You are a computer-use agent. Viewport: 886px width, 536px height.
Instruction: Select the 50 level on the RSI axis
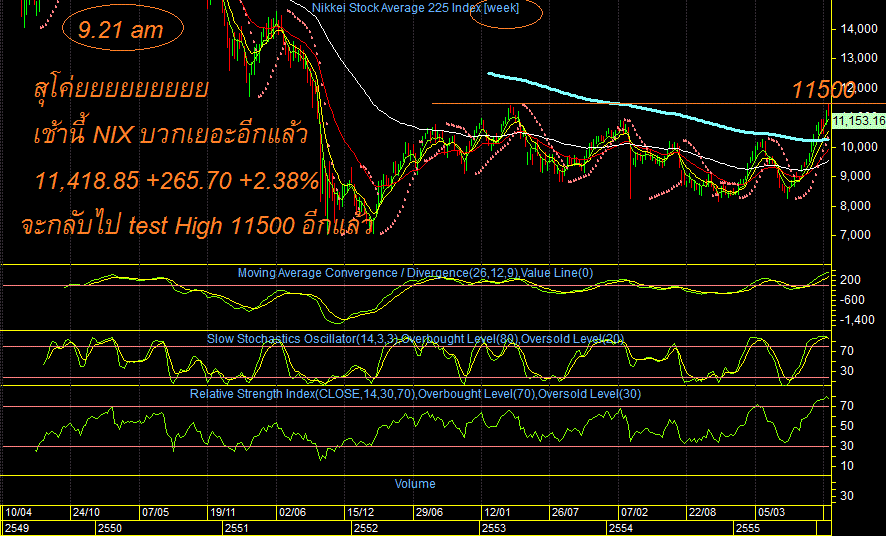click(846, 426)
